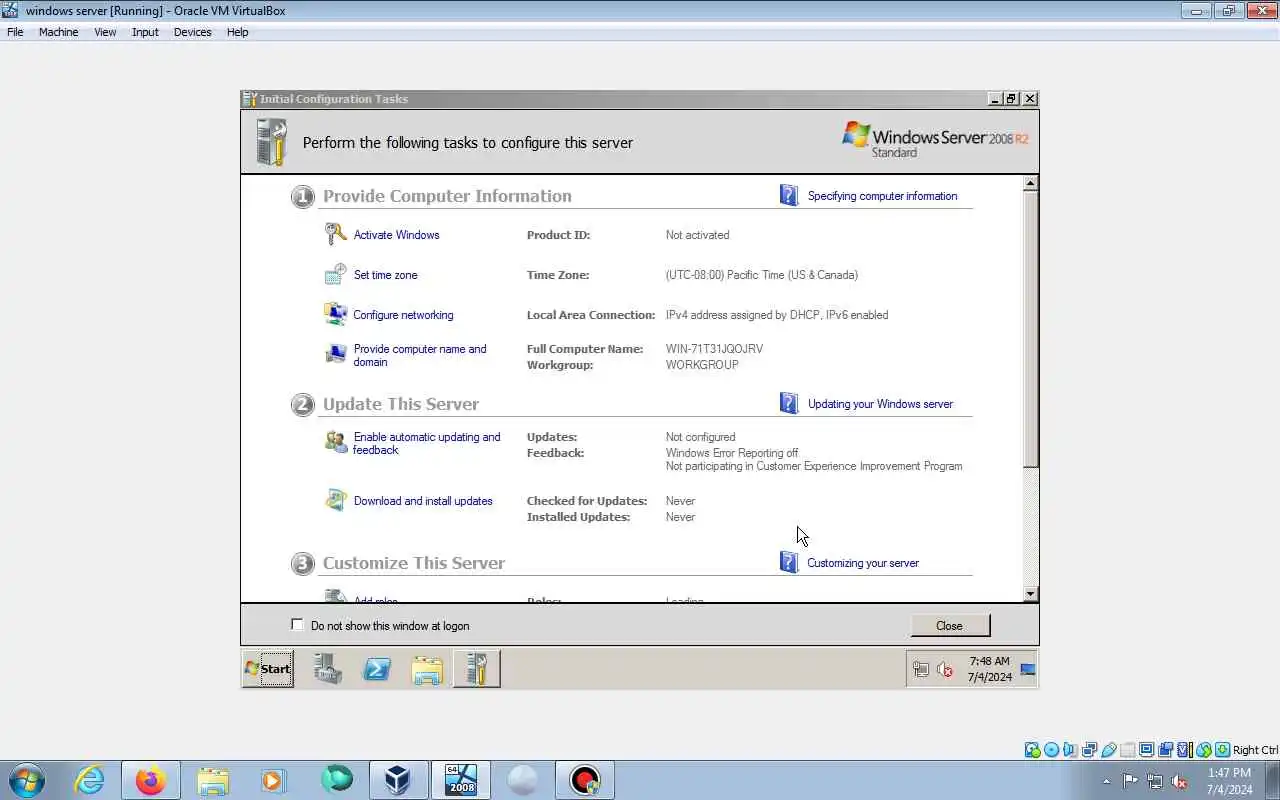Open the guest Start button
The height and width of the screenshot is (800, 1280).
[268, 669]
